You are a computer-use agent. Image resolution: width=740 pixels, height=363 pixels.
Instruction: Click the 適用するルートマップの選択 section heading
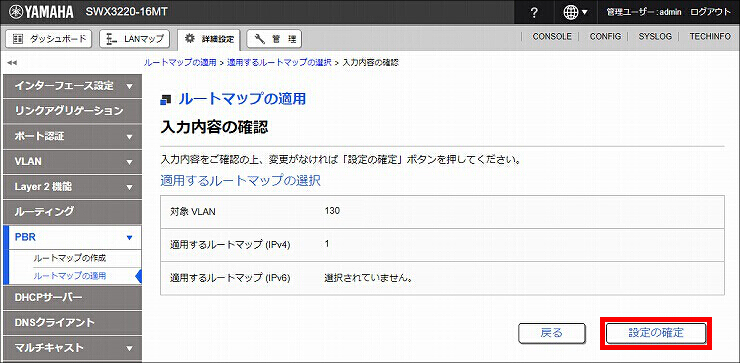[x=241, y=181]
